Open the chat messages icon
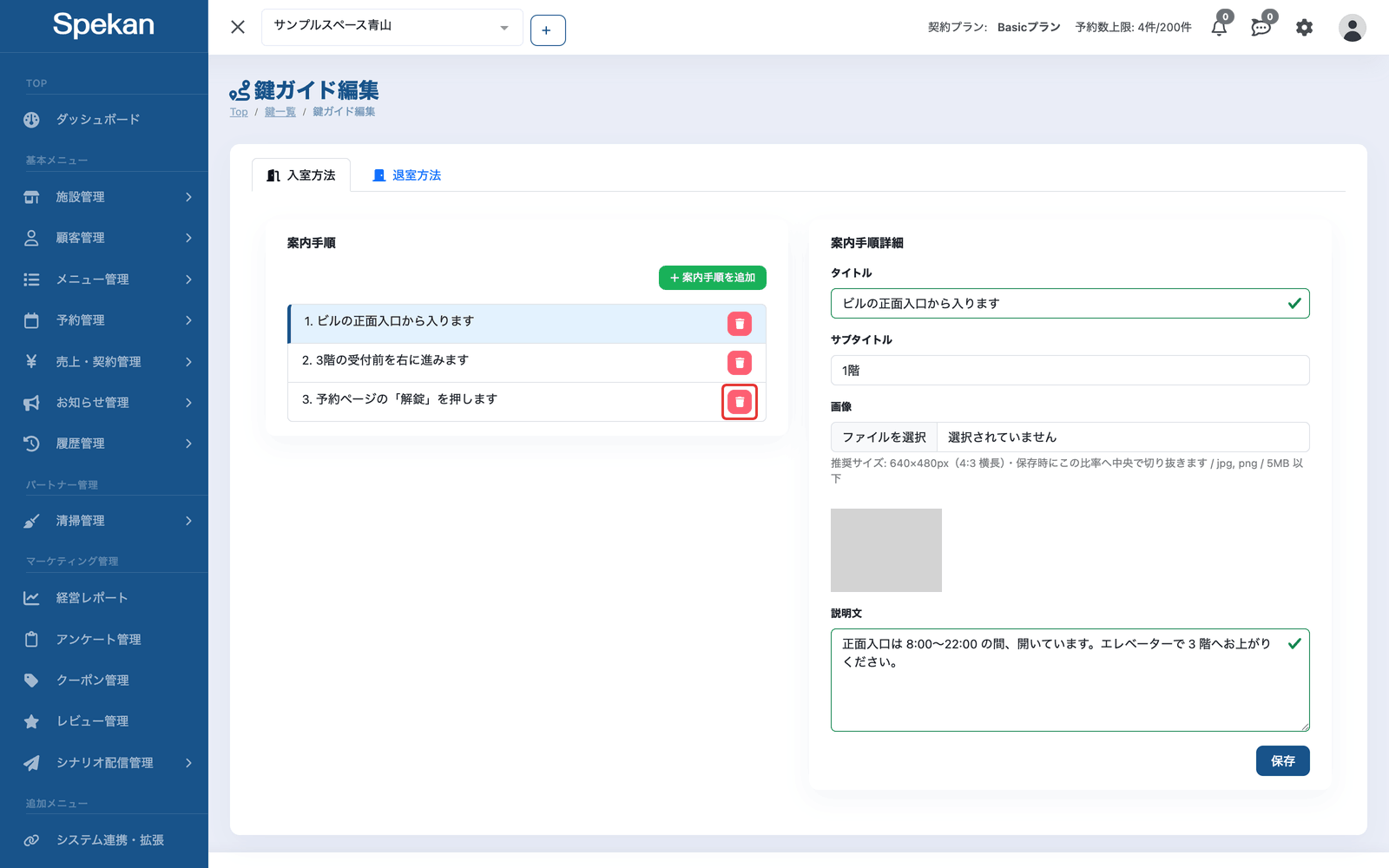This screenshot has height=868, width=1389. coord(1261,28)
